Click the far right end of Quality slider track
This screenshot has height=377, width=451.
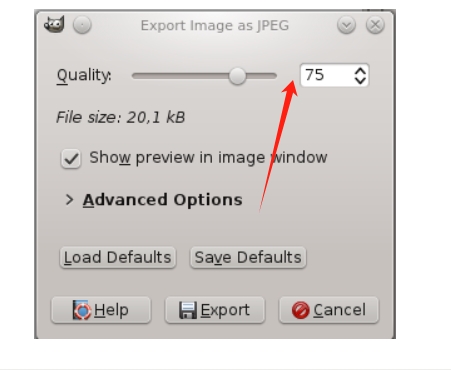[275, 76]
